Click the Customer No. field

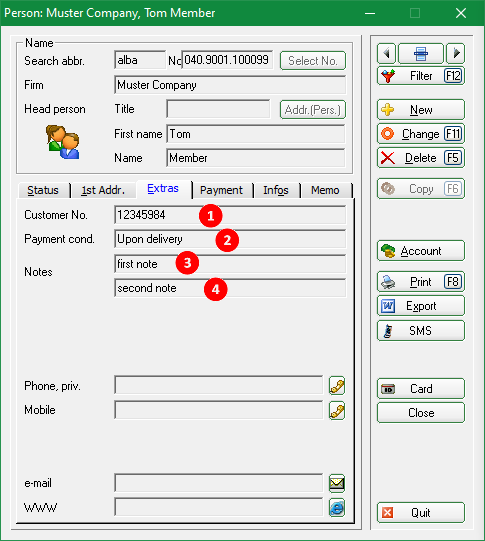(x=230, y=215)
